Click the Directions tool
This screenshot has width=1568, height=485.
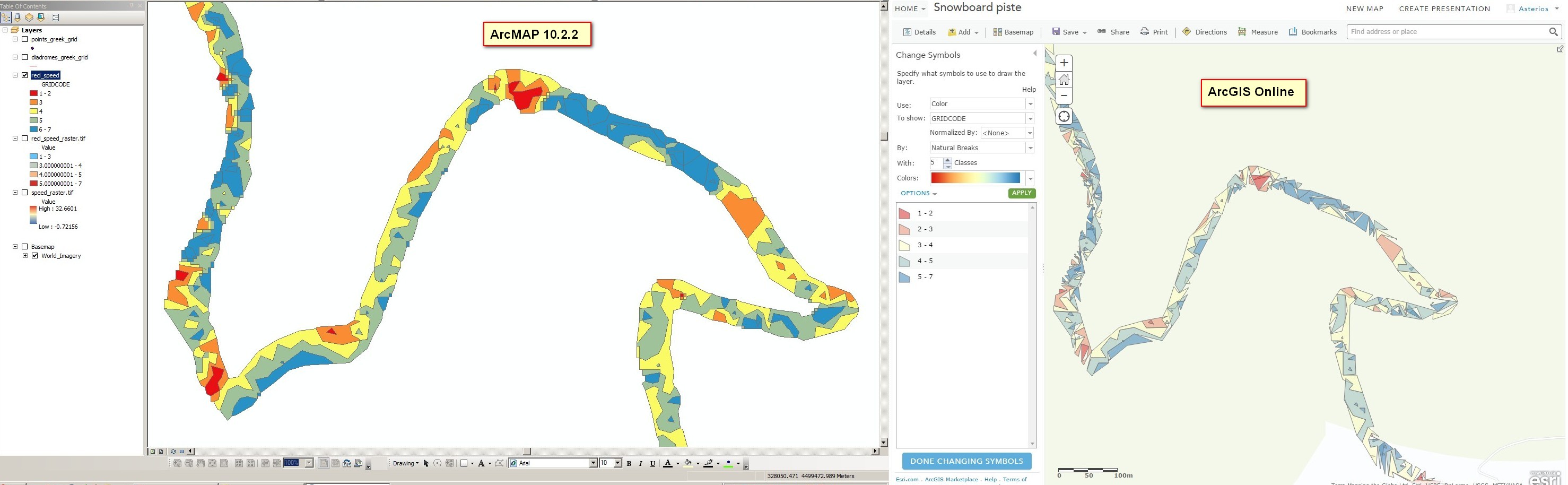point(1205,32)
